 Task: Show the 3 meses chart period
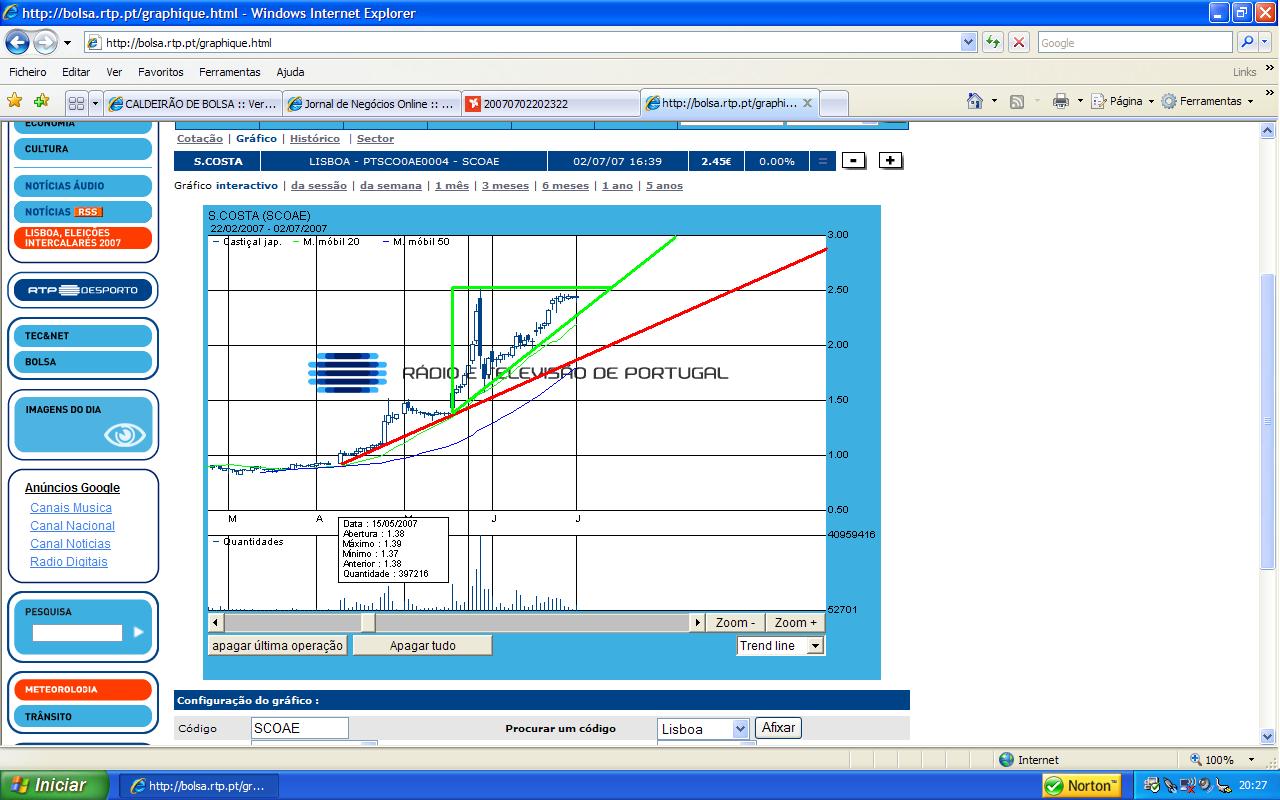[x=505, y=186]
